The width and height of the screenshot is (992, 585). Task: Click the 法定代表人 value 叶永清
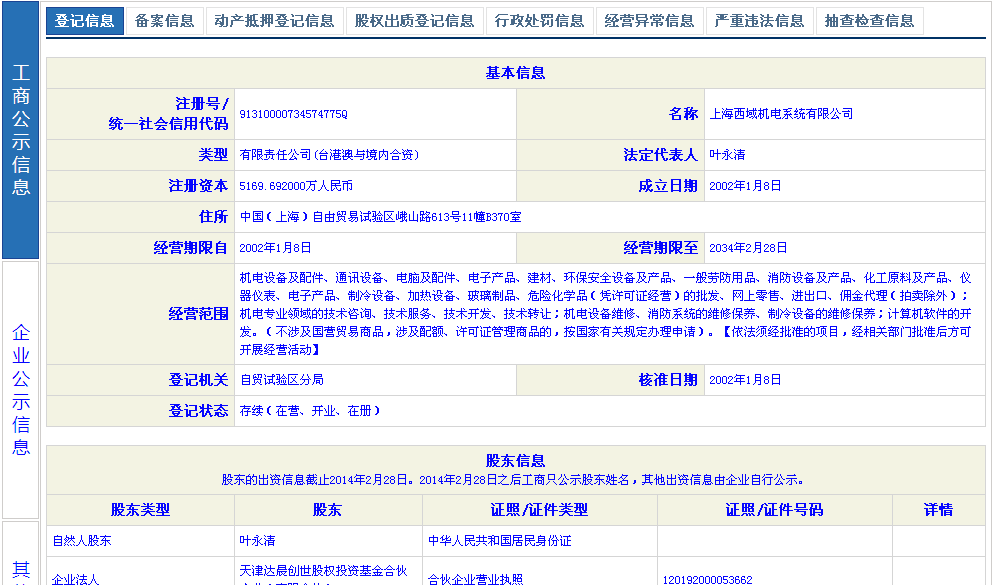pyautogui.click(x=727, y=155)
